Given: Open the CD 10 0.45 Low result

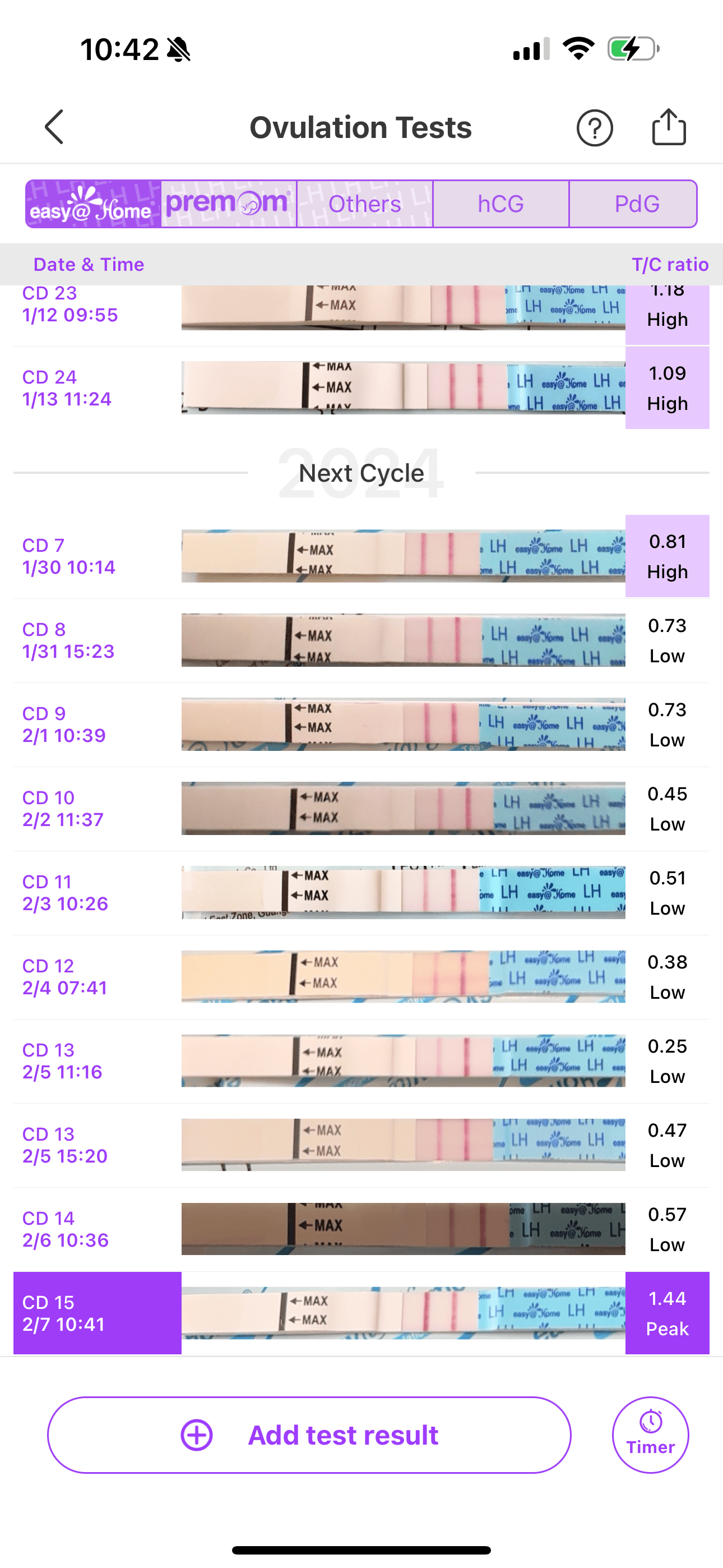Looking at the screenshot, I should pyautogui.click(x=667, y=808).
